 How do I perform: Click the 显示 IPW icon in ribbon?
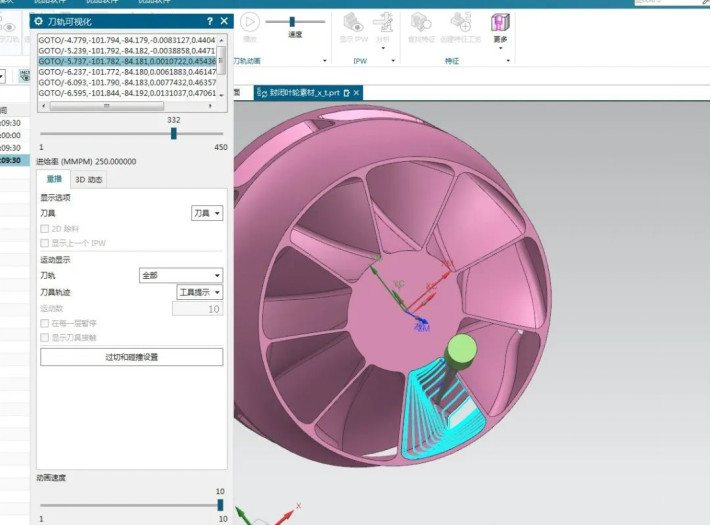coord(352,22)
